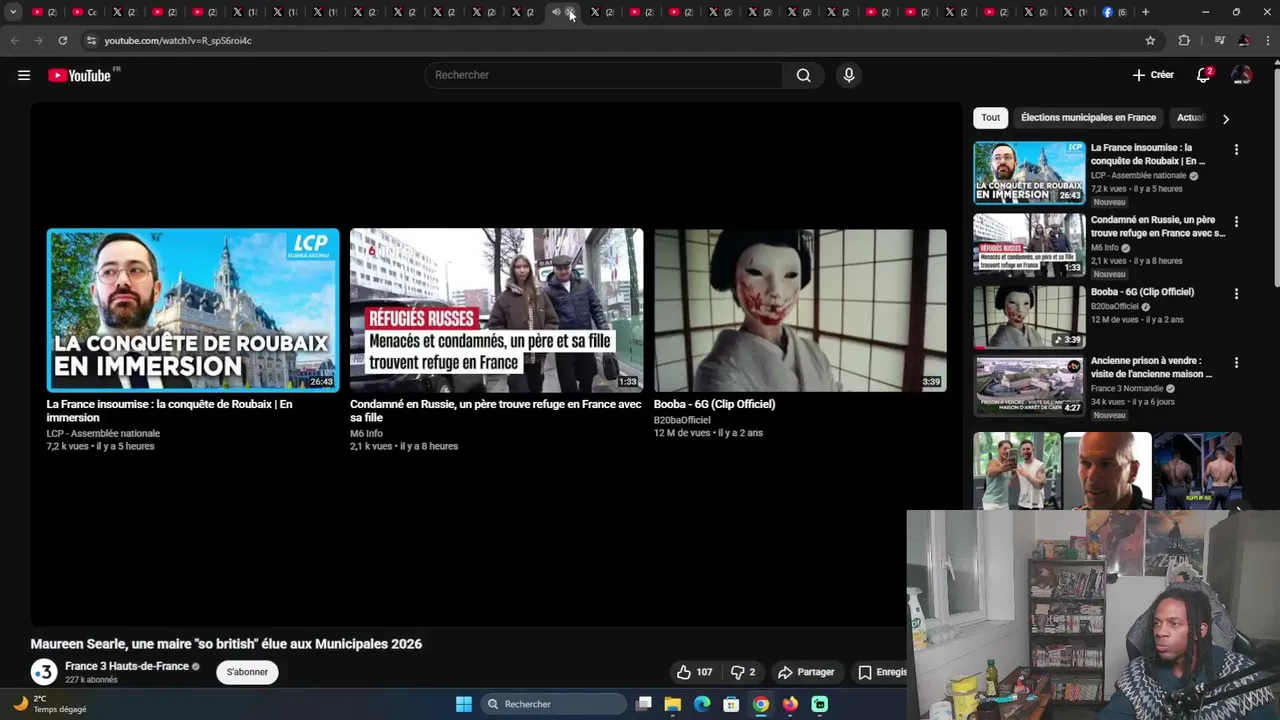1280x720 pixels.
Task: Open media controls icon in Chrome toolbar
Action: coord(1219,40)
